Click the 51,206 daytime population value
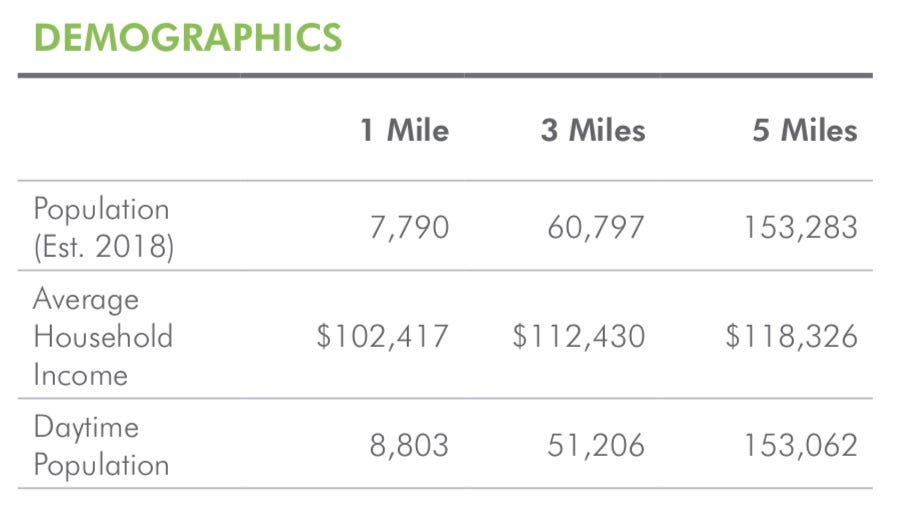 (596, 445)
